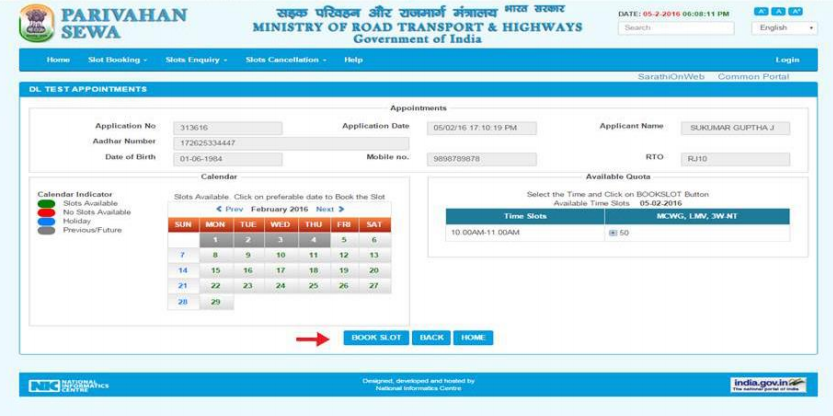Click the green Slots Available indicator swatch
This screenshot has width=833, height=416.
[46, 203]
